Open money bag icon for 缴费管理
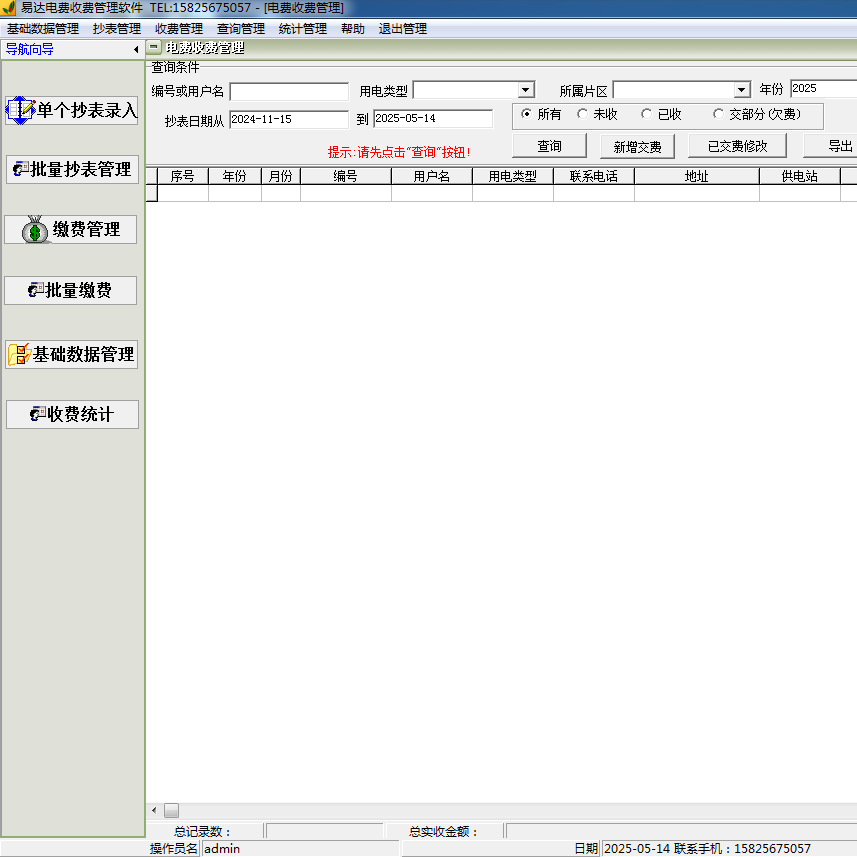This screenshot has width=857, height=857. coord(36,229)
